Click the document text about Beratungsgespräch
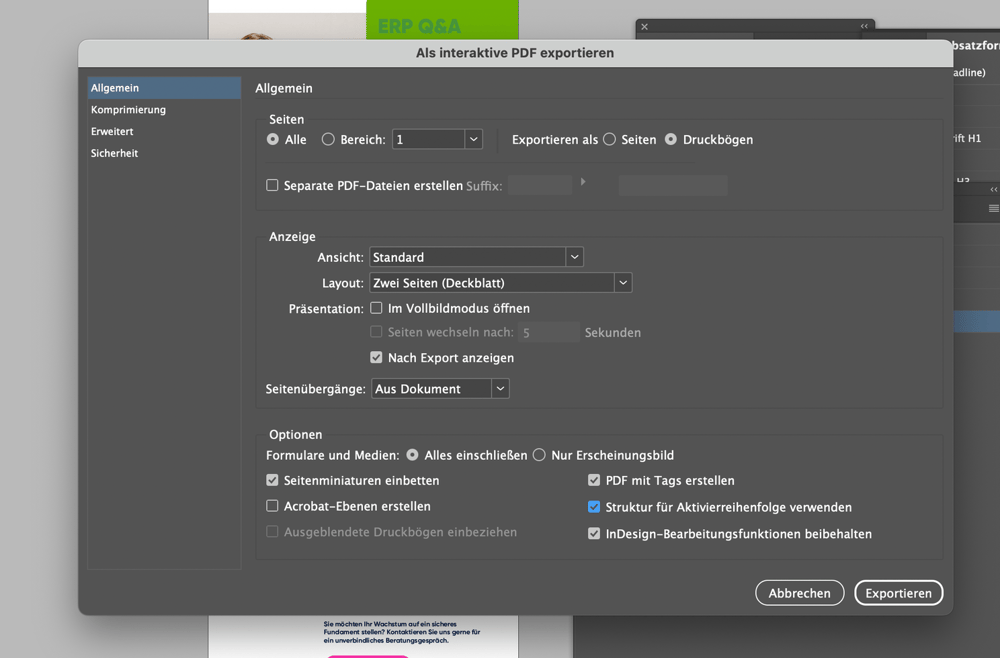The width and height of the screenshot is (1000, 658). [x=402, y=632]
